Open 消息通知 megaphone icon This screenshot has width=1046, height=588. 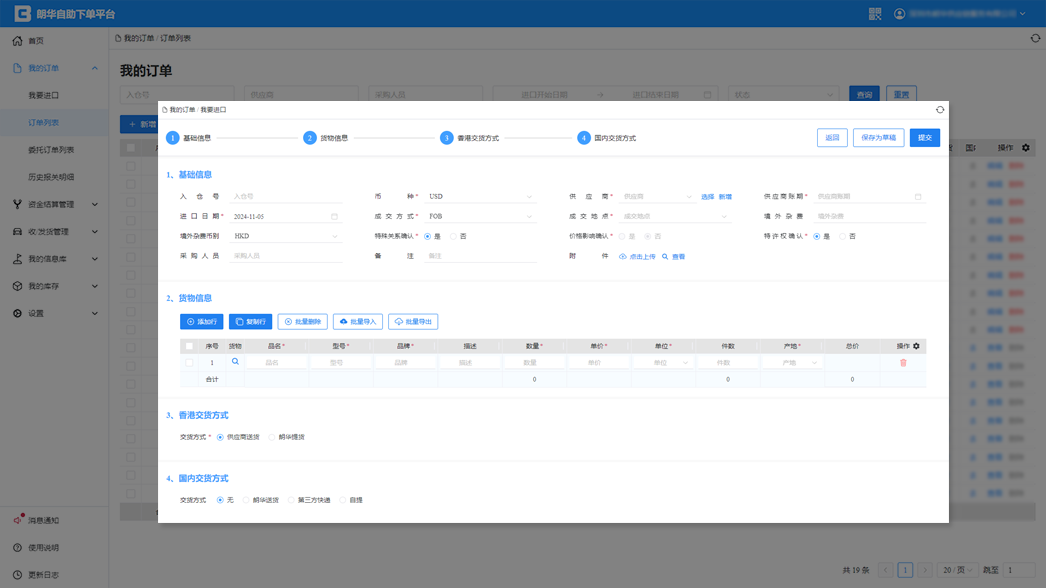tap(18, 520)
